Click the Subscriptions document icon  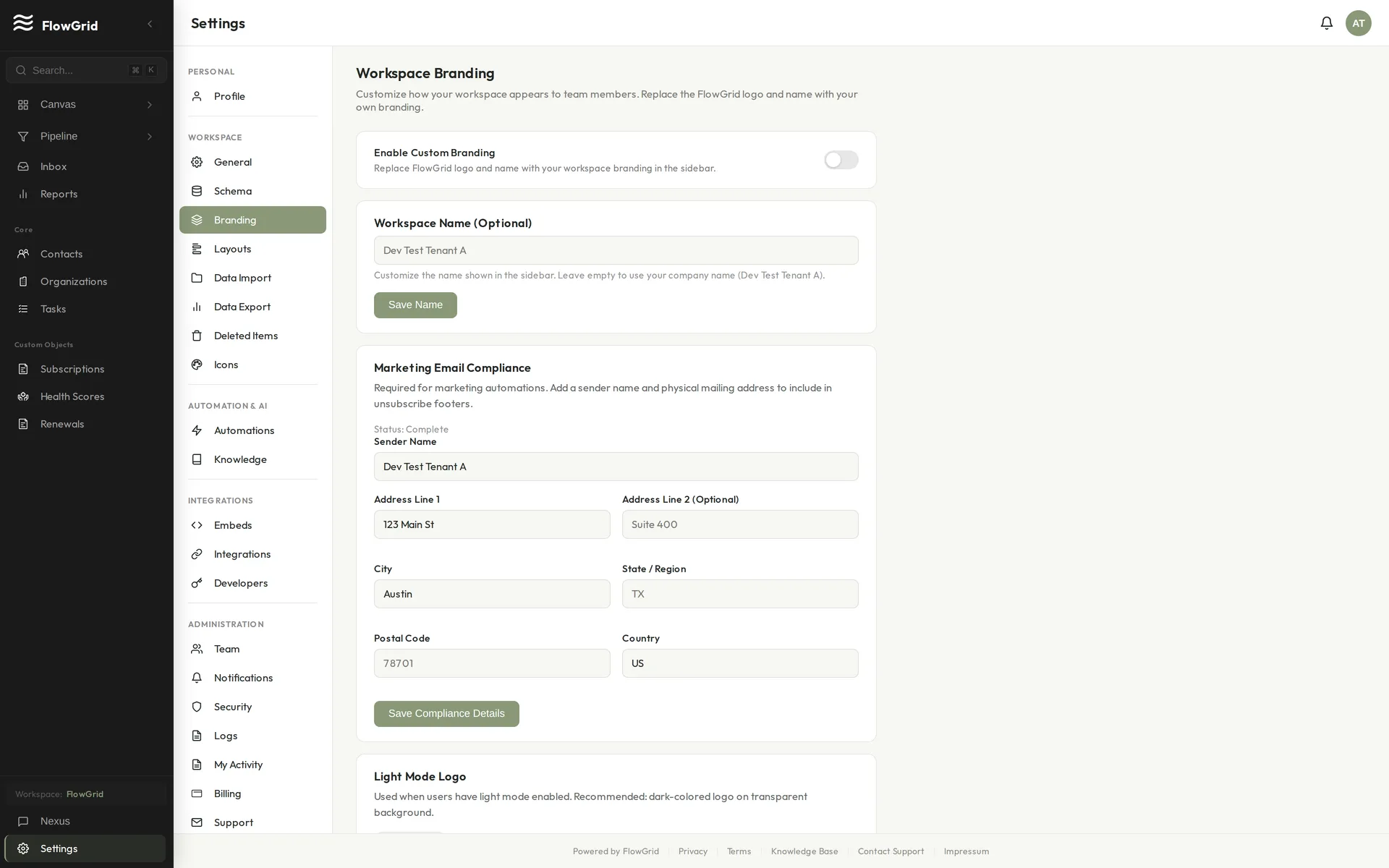23,369
